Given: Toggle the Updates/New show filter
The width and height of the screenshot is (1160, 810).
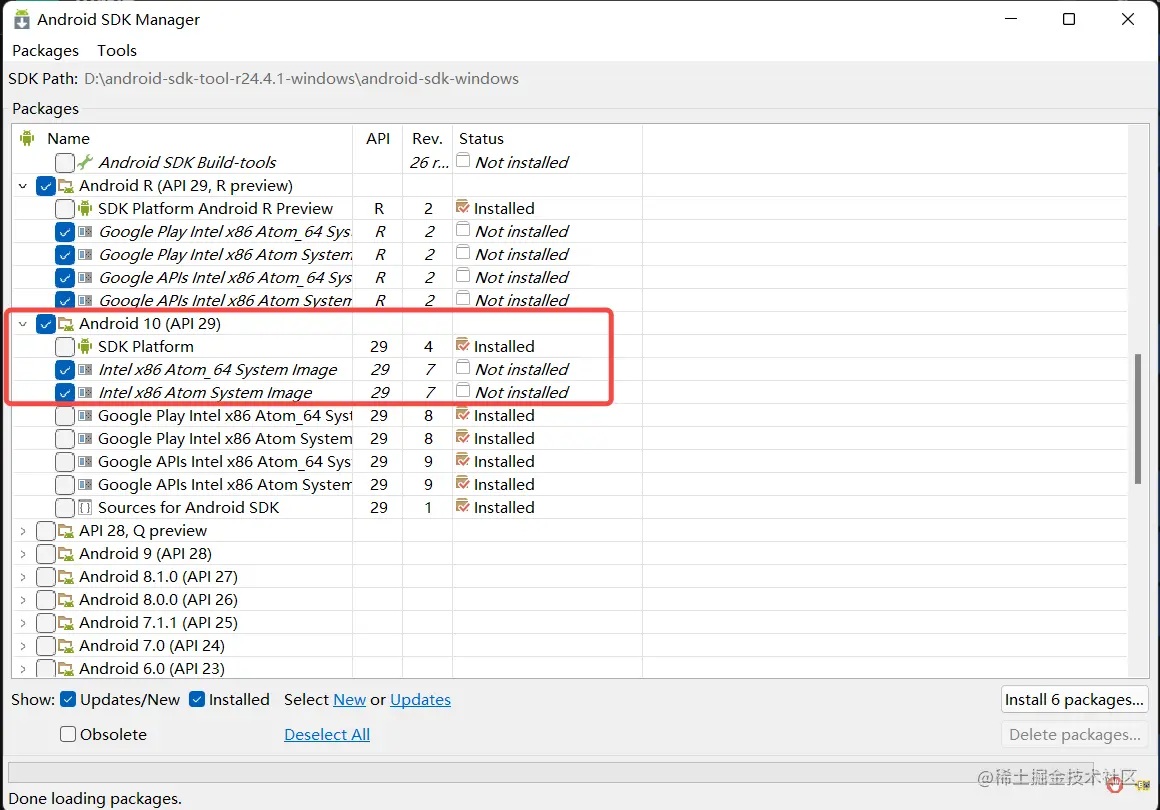Looking at the screenshot, I should tap(68, 699).
